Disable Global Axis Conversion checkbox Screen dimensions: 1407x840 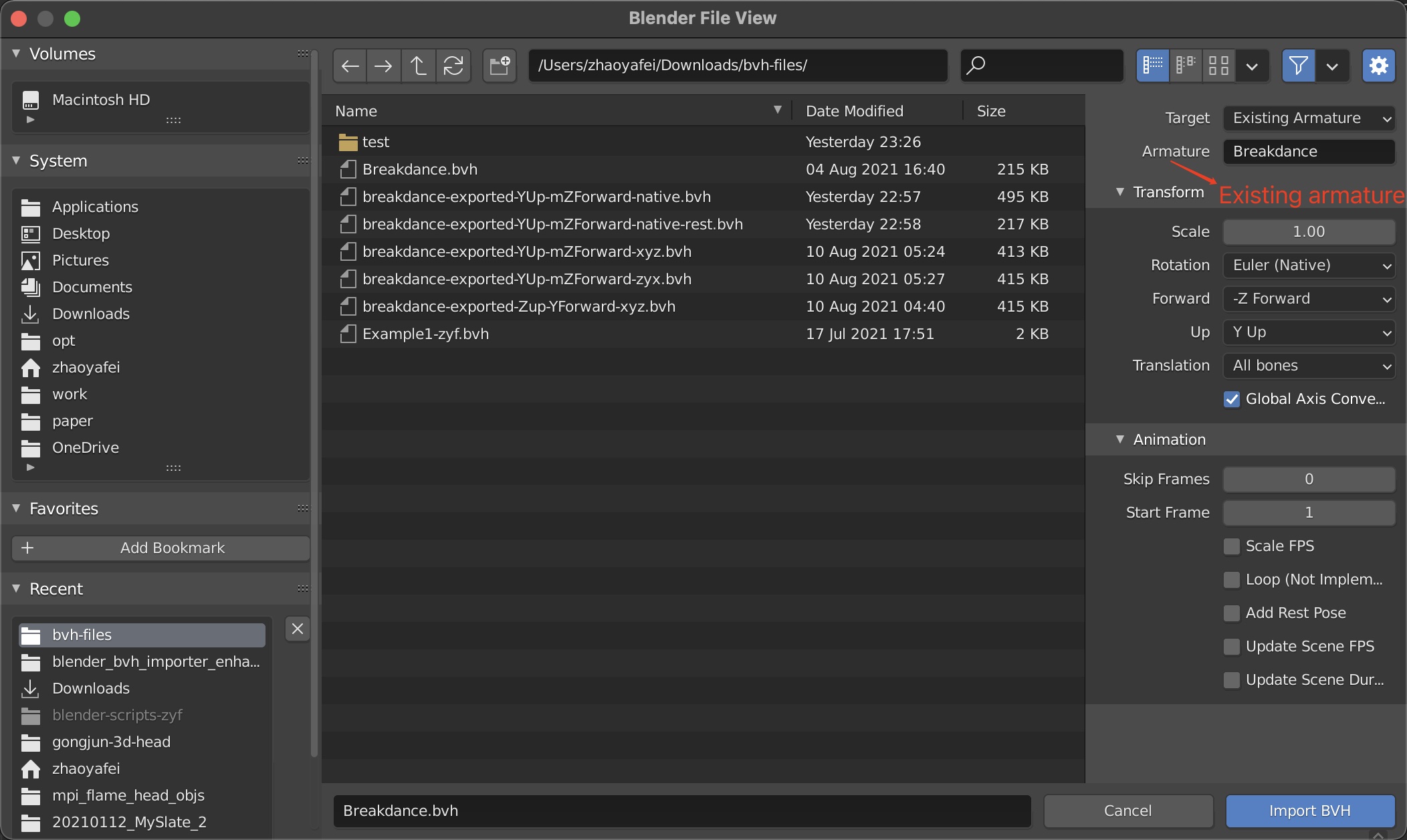1232,399
